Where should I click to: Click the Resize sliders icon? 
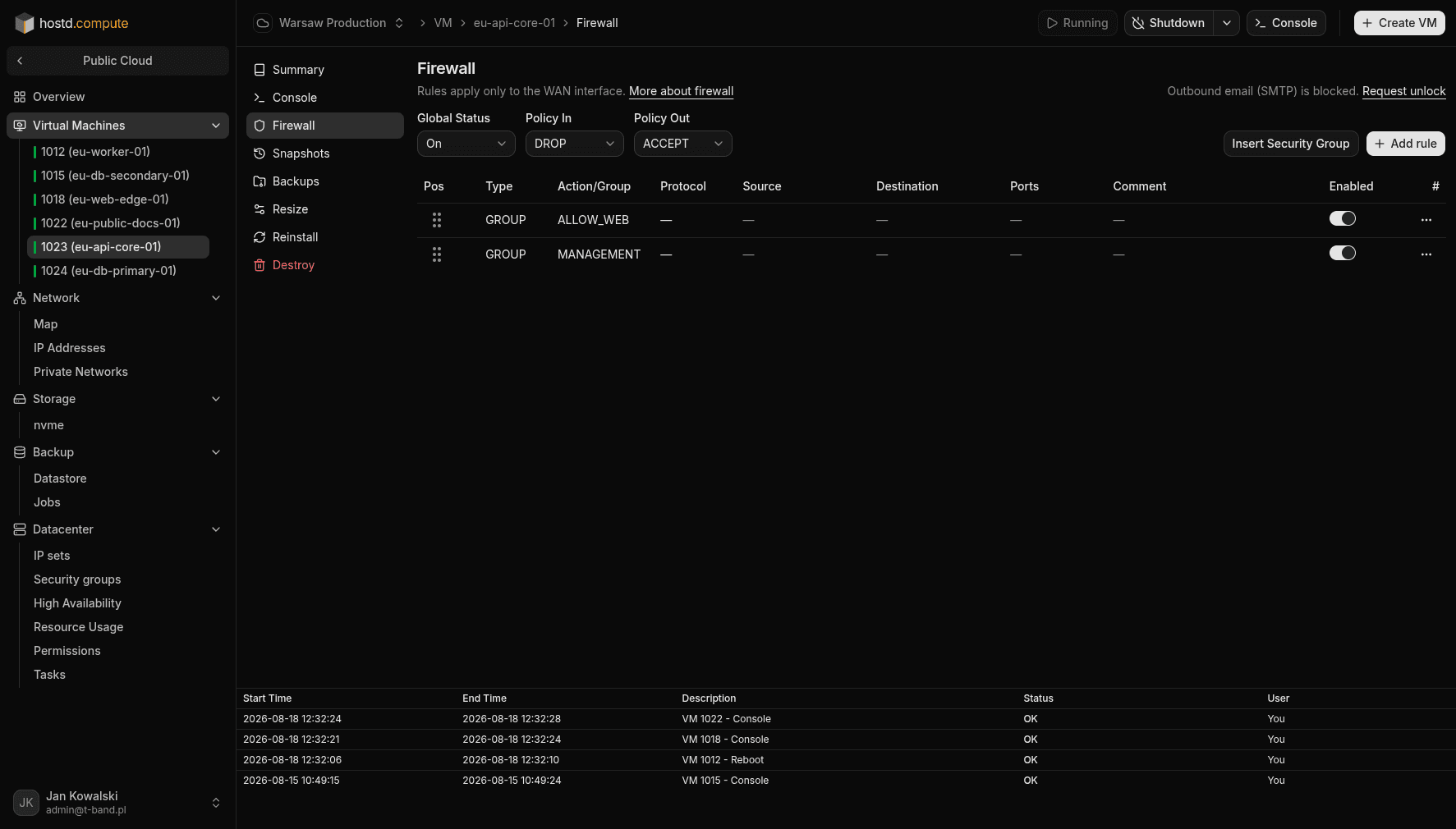pos(260,209)
